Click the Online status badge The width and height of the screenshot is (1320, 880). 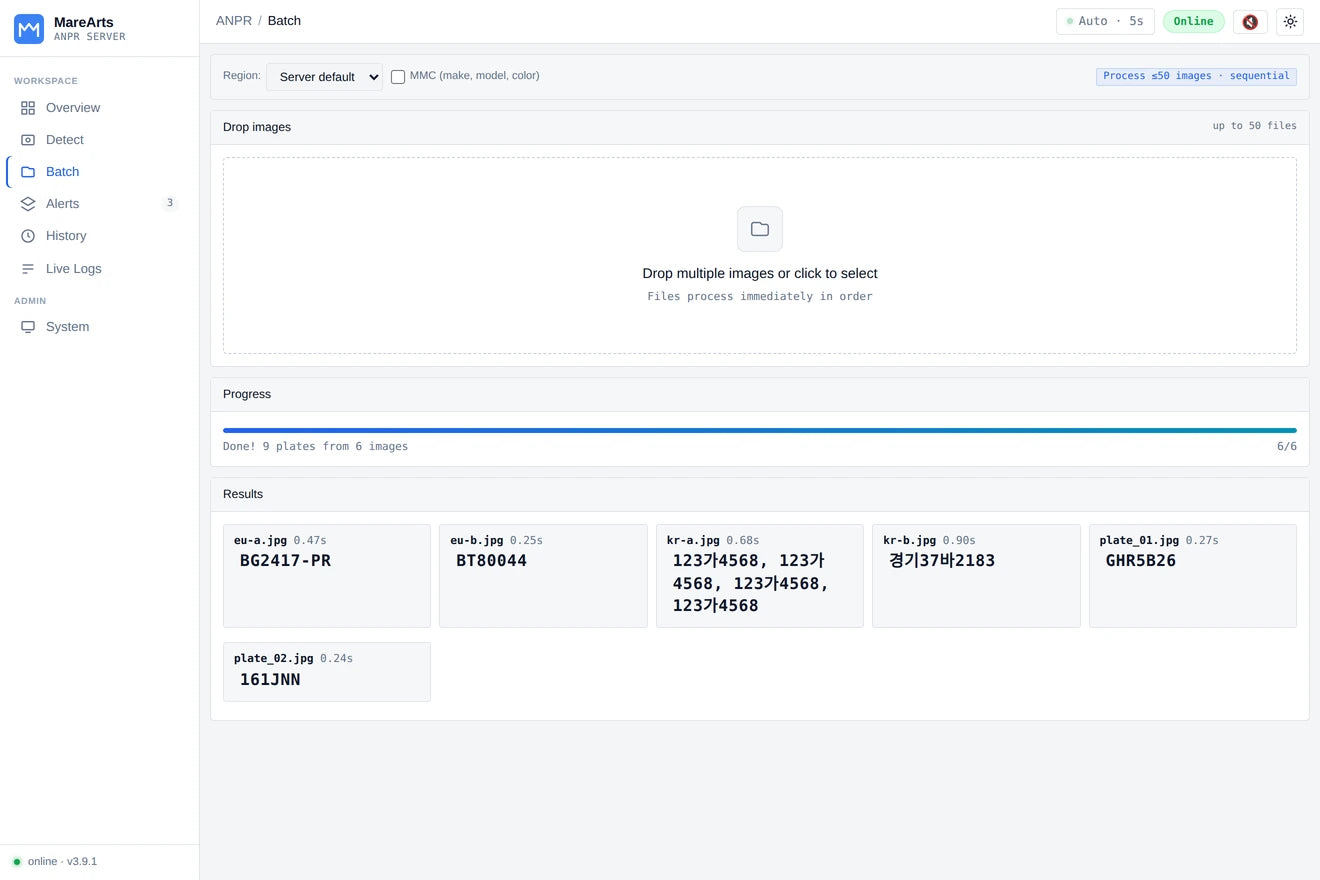1194,22
